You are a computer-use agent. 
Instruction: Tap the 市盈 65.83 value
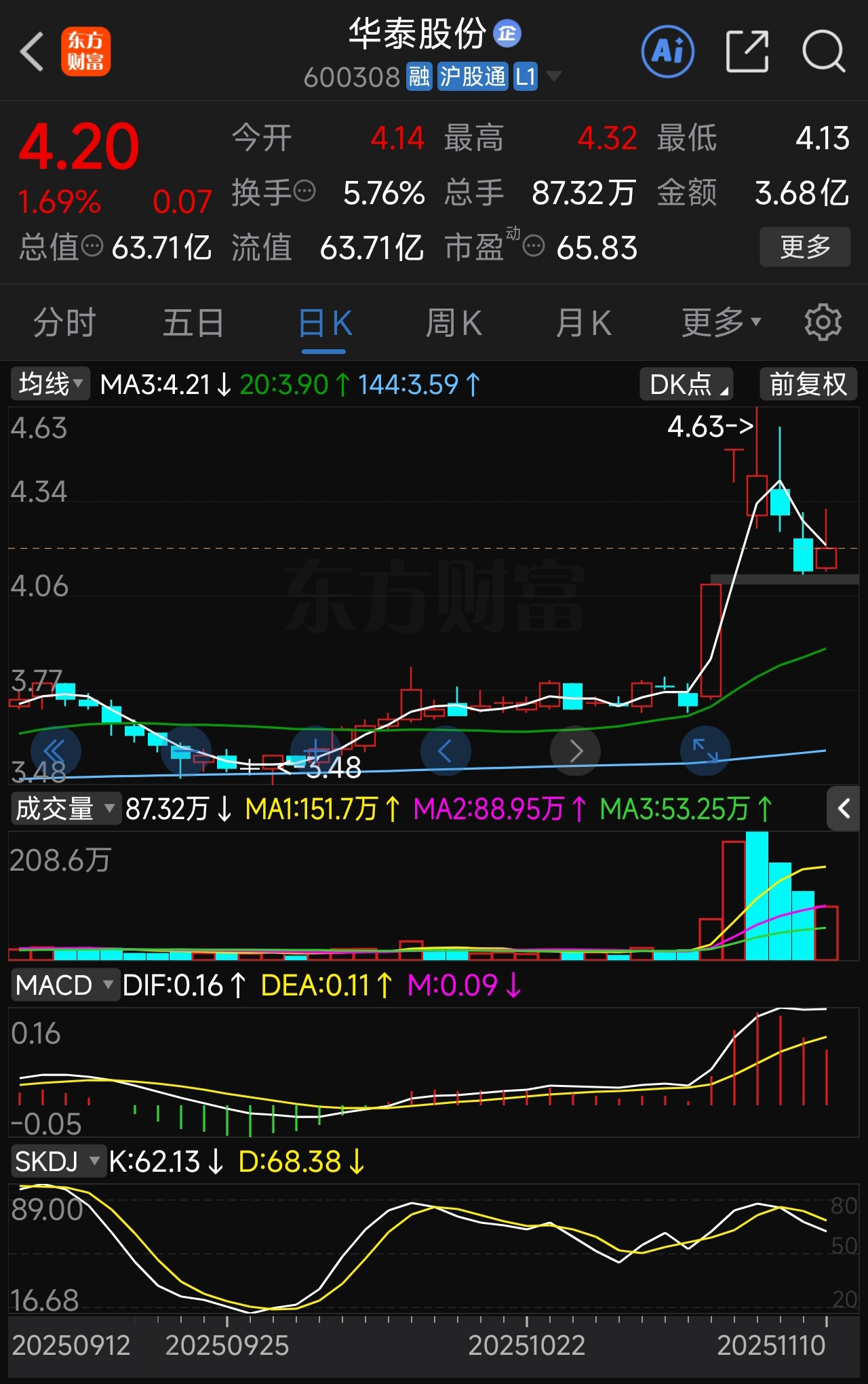(x=597, y=248)
